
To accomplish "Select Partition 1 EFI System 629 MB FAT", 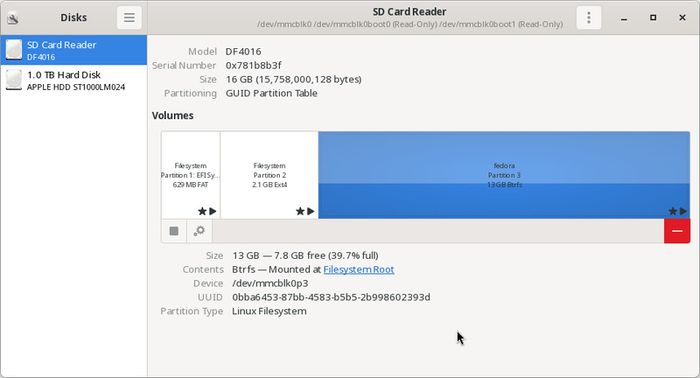I will [x=191, y=174].
